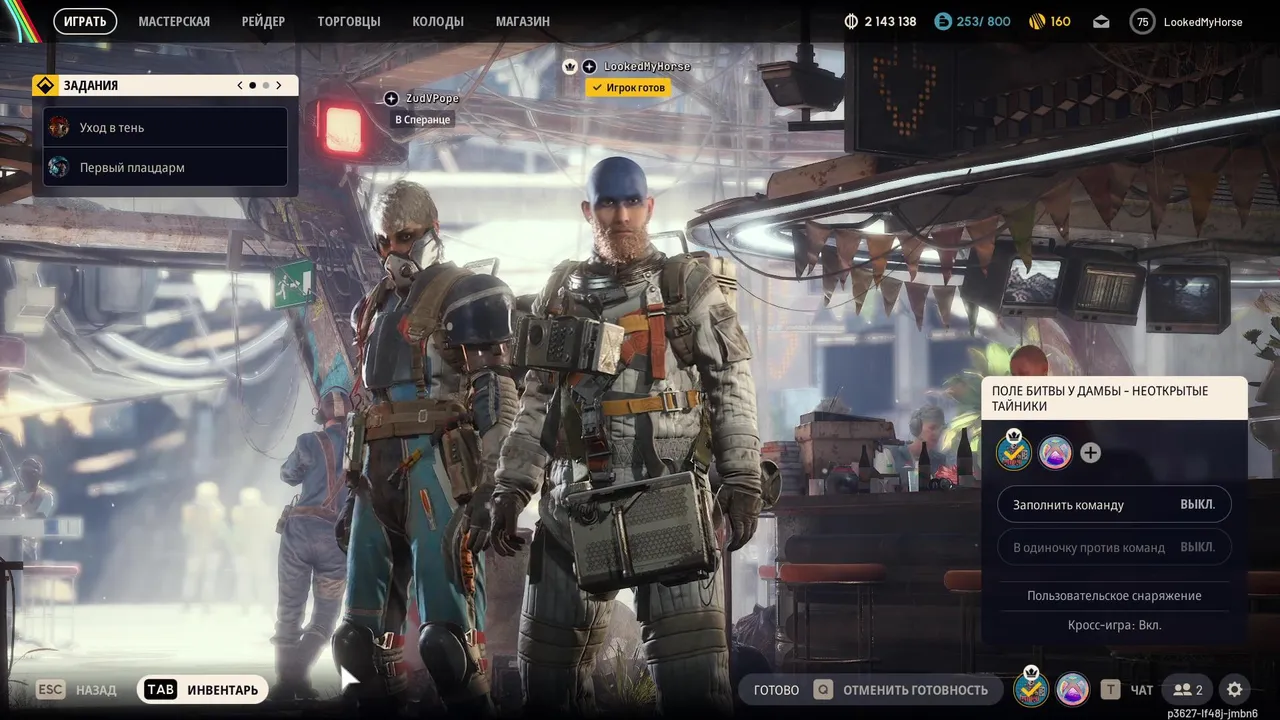Open the LookedMyHorse profile name in top bar
Viewport: 1280px width, 720px height.
(x=1203, y=21)
